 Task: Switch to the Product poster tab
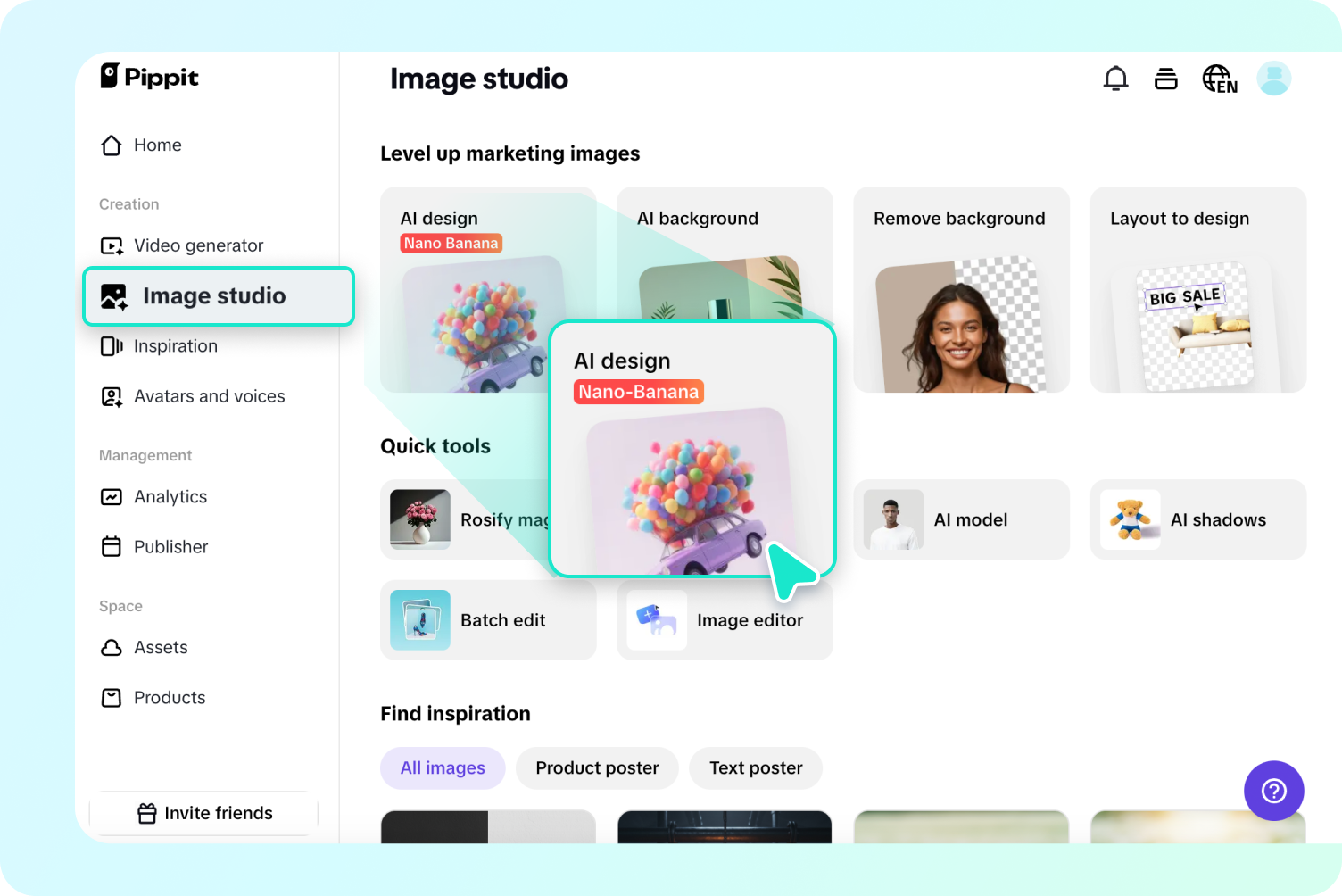596,767
